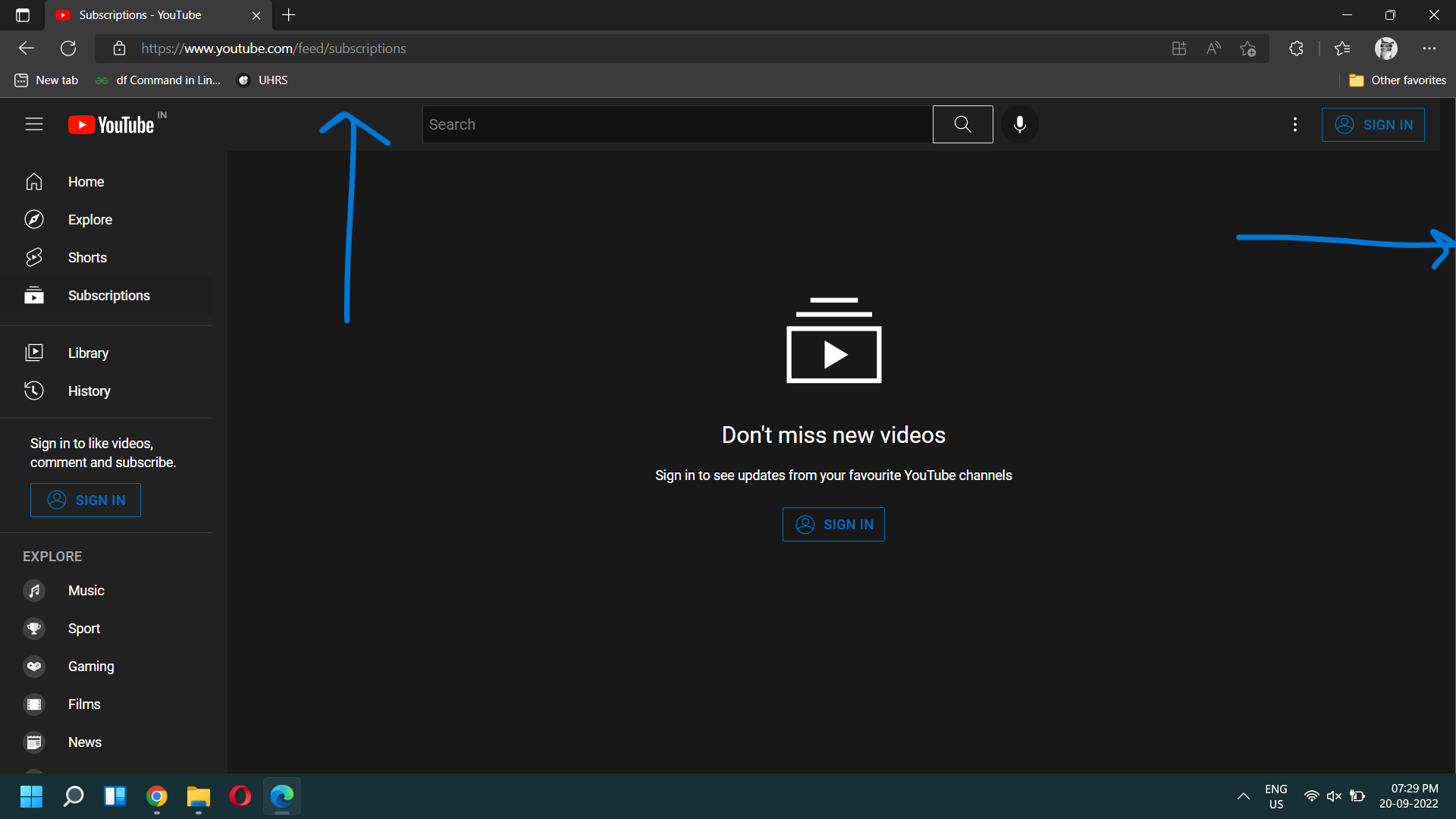Select the Shorts section in the sidebar
Screen dimensions: 1456x819
(86, 257)
